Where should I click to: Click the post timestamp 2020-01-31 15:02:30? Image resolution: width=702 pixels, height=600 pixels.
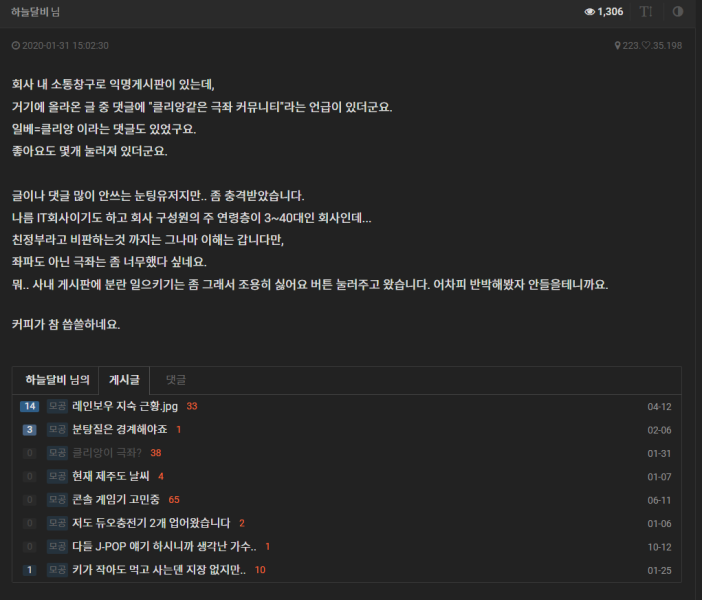tap(65, 45)
